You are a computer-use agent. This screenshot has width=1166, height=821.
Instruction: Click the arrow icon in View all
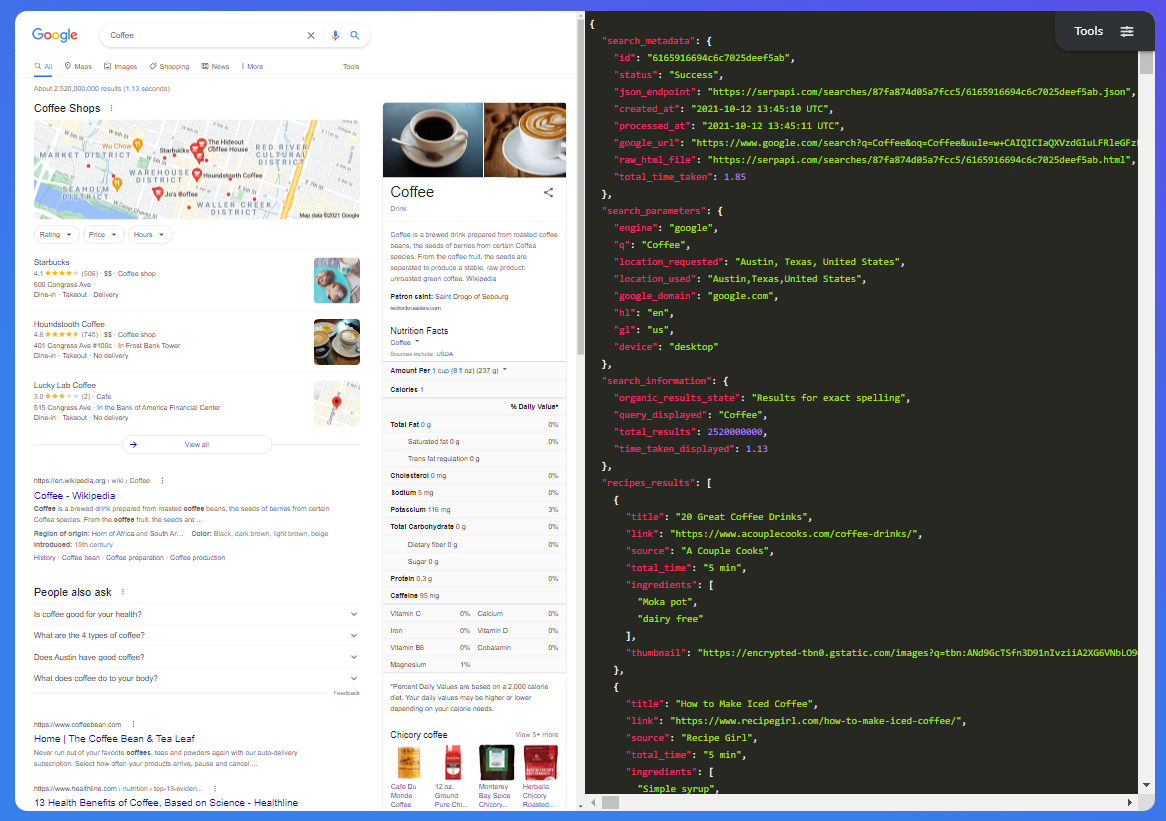point(133,445)
